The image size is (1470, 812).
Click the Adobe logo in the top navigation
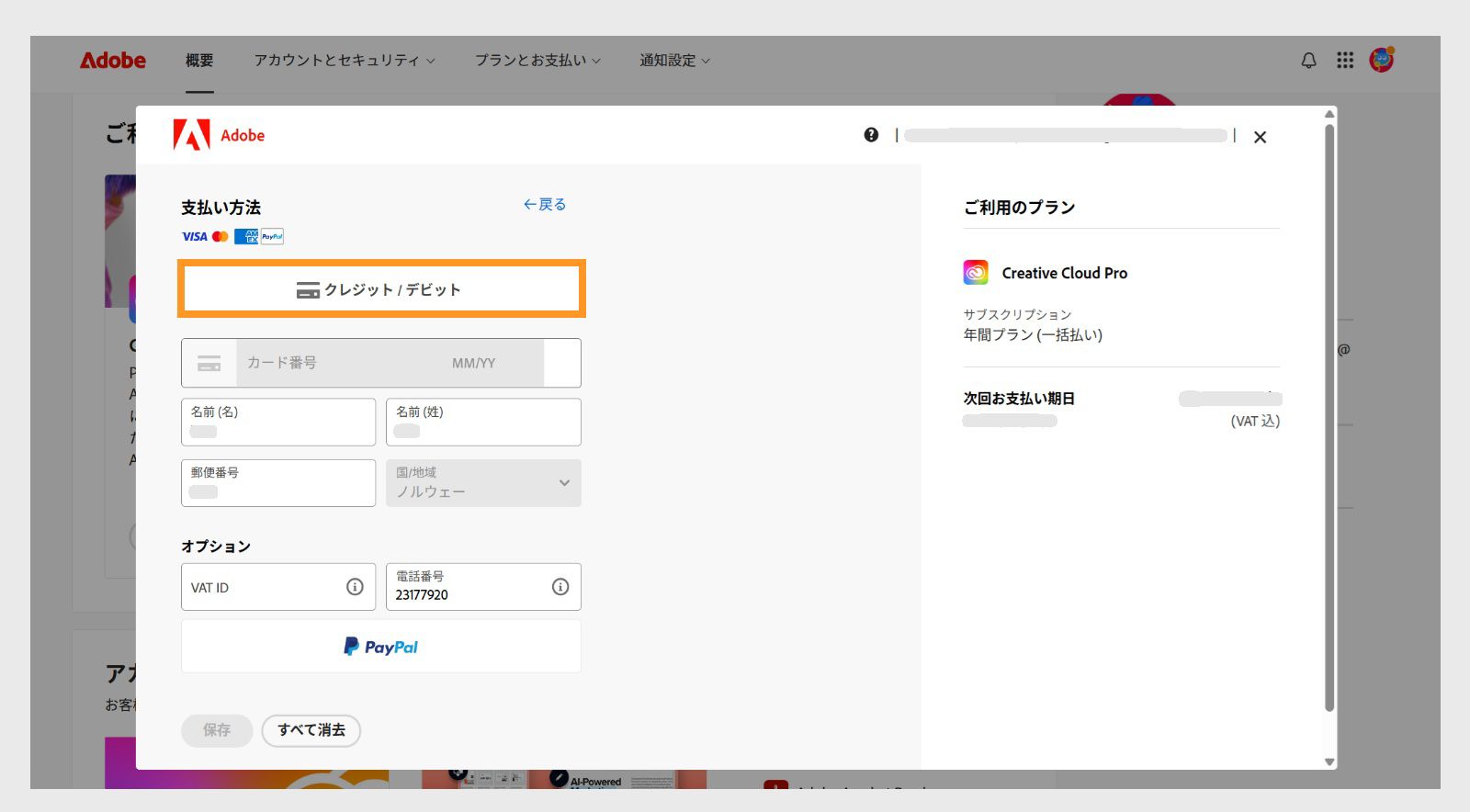pyautogui.click(x=113, y=61)
